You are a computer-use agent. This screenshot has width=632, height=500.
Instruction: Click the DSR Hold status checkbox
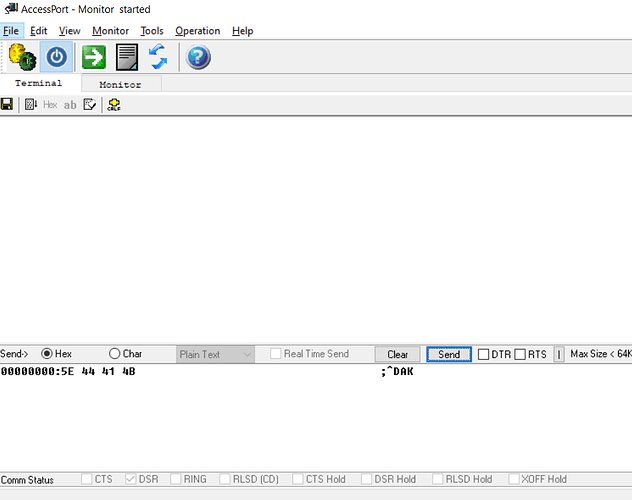(x=366, y=479)
